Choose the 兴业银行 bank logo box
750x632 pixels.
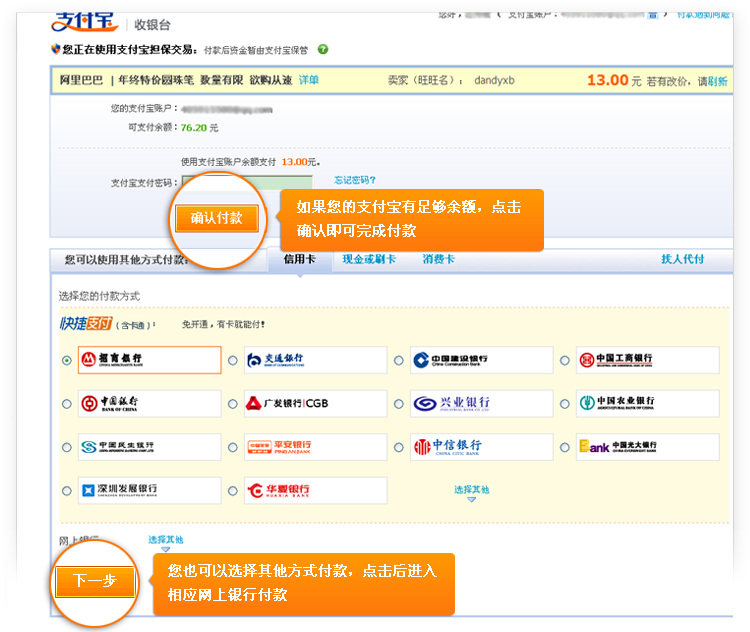pos(482,403)
